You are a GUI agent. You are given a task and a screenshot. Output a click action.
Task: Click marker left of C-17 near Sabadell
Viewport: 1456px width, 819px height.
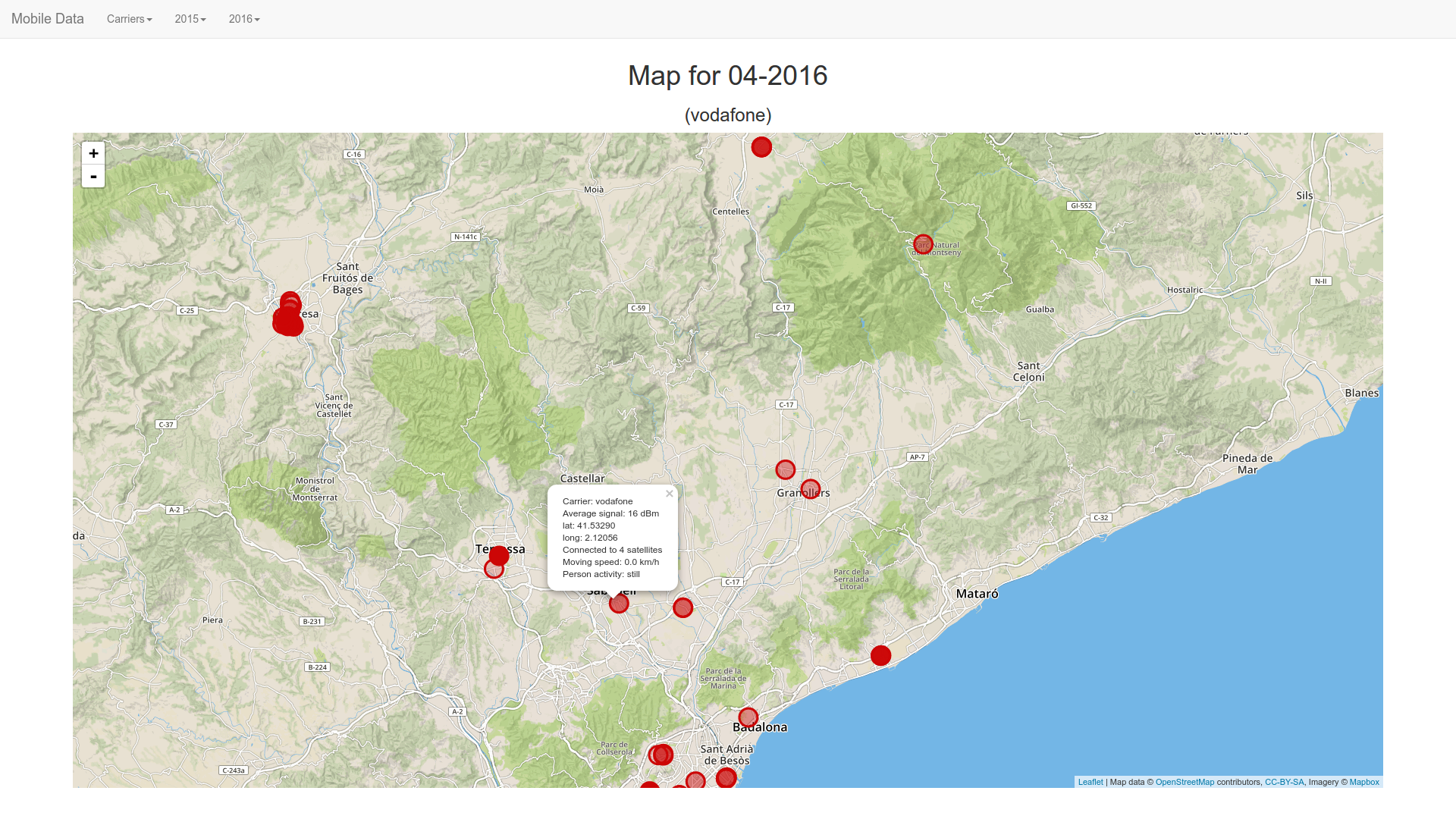tap(682, 607)
